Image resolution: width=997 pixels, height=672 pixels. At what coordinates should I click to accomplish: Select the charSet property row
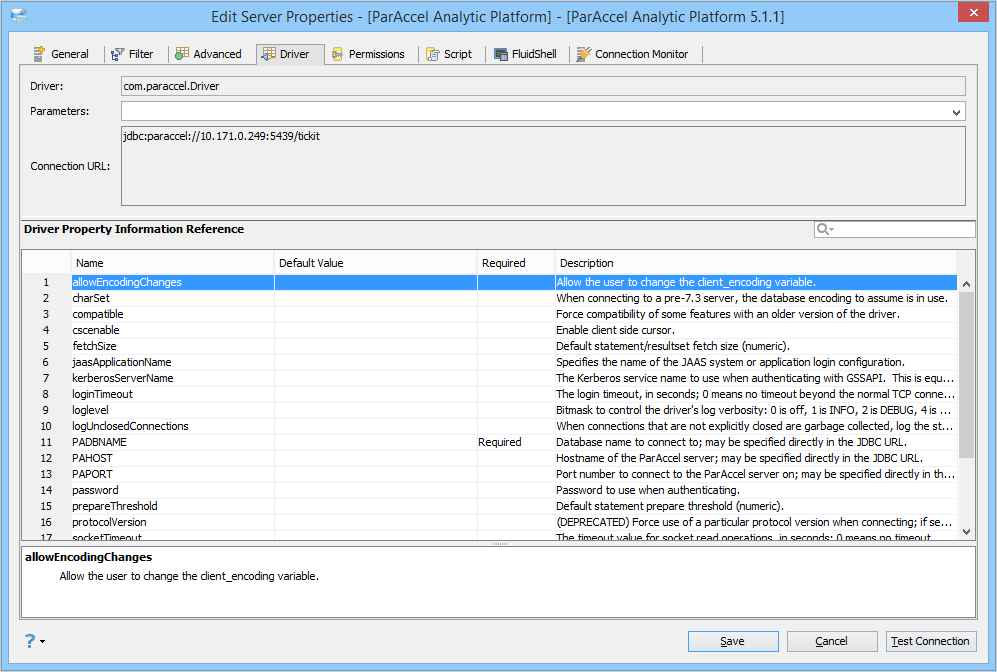(x=490, y=298)
